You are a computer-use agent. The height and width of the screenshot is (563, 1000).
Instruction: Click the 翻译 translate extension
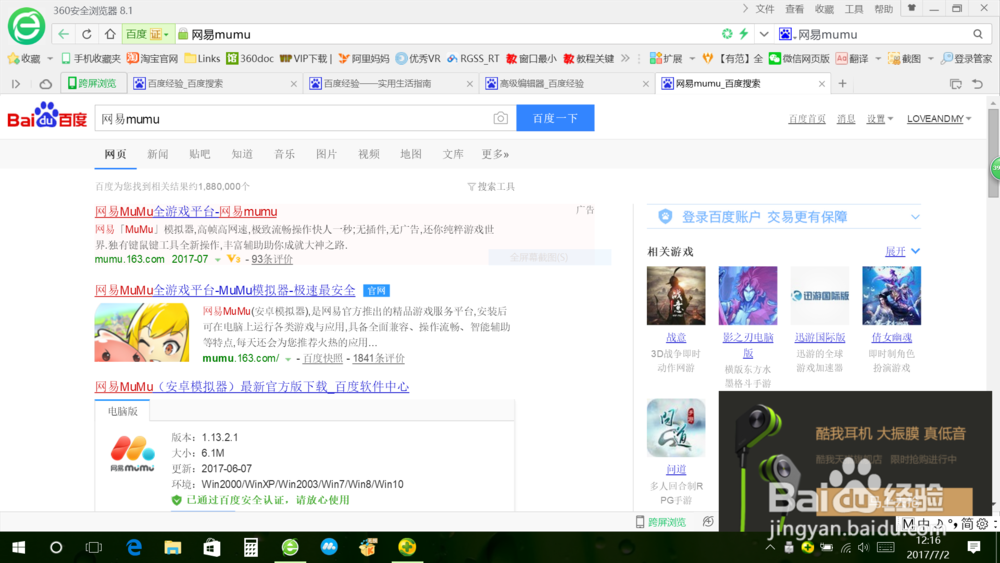point(852,59)
